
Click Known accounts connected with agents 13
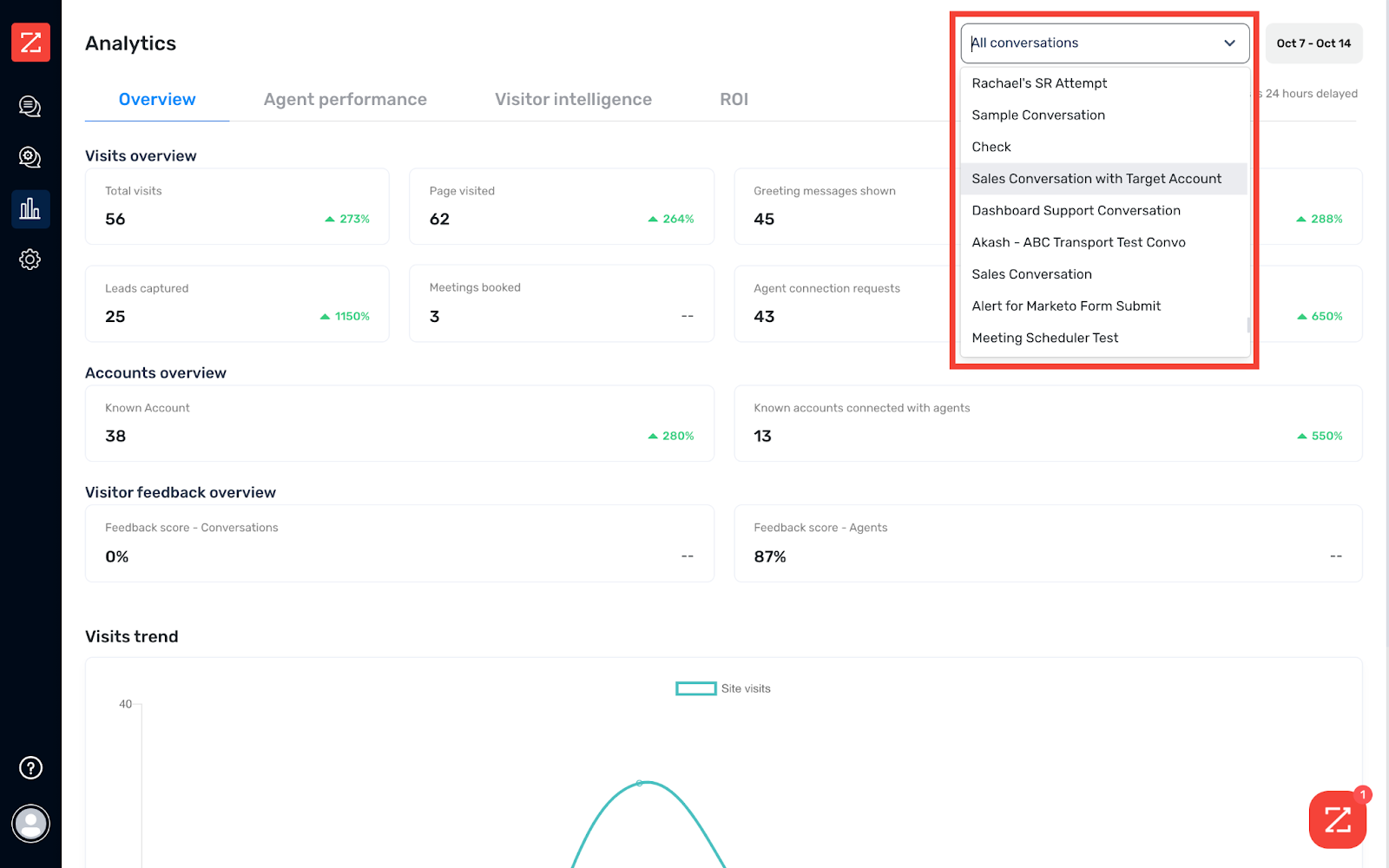point(762,437)
